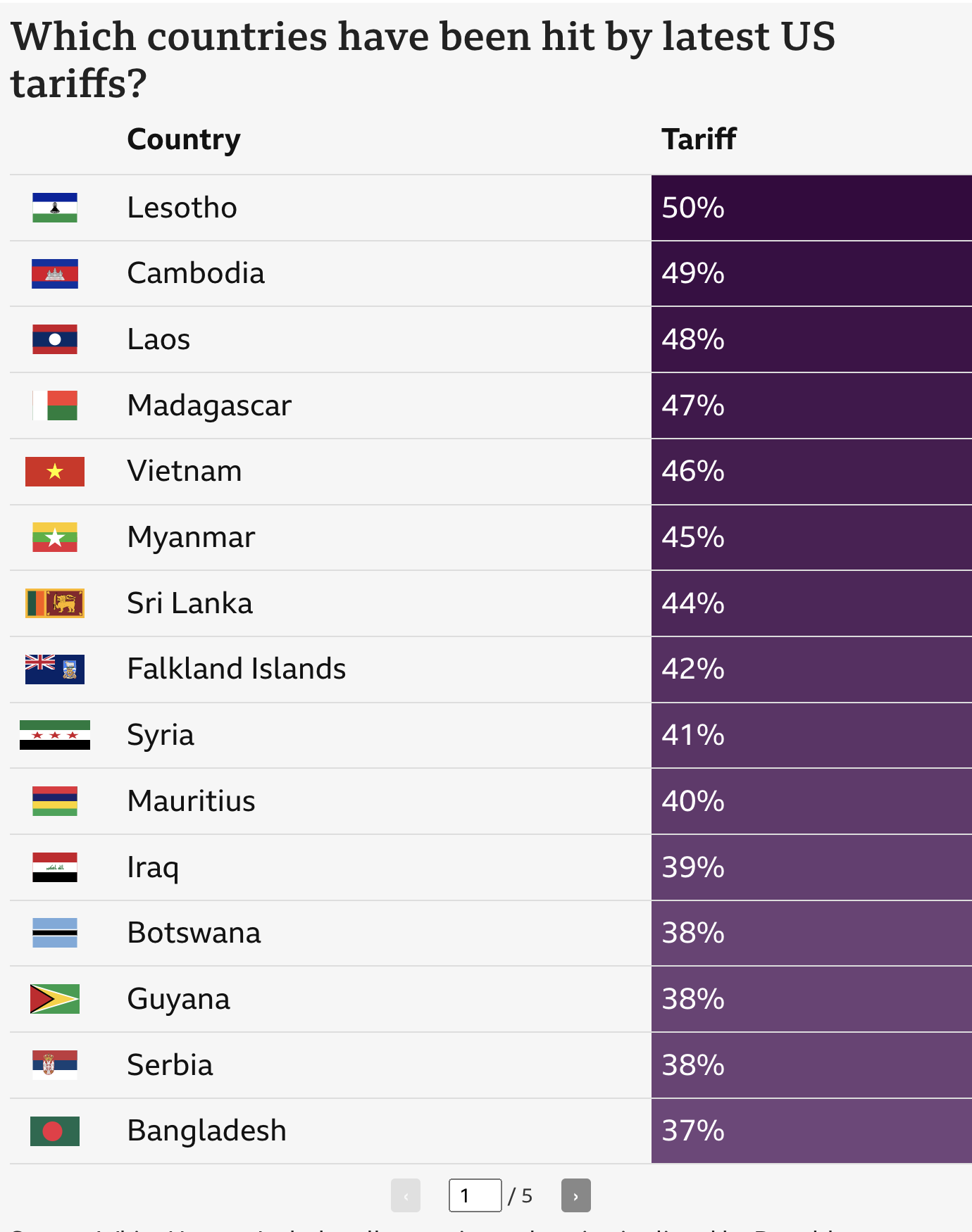The width and height of the screenshot is (972, 1232).
Task: Go to the next table page
Action: (575, 1195)
